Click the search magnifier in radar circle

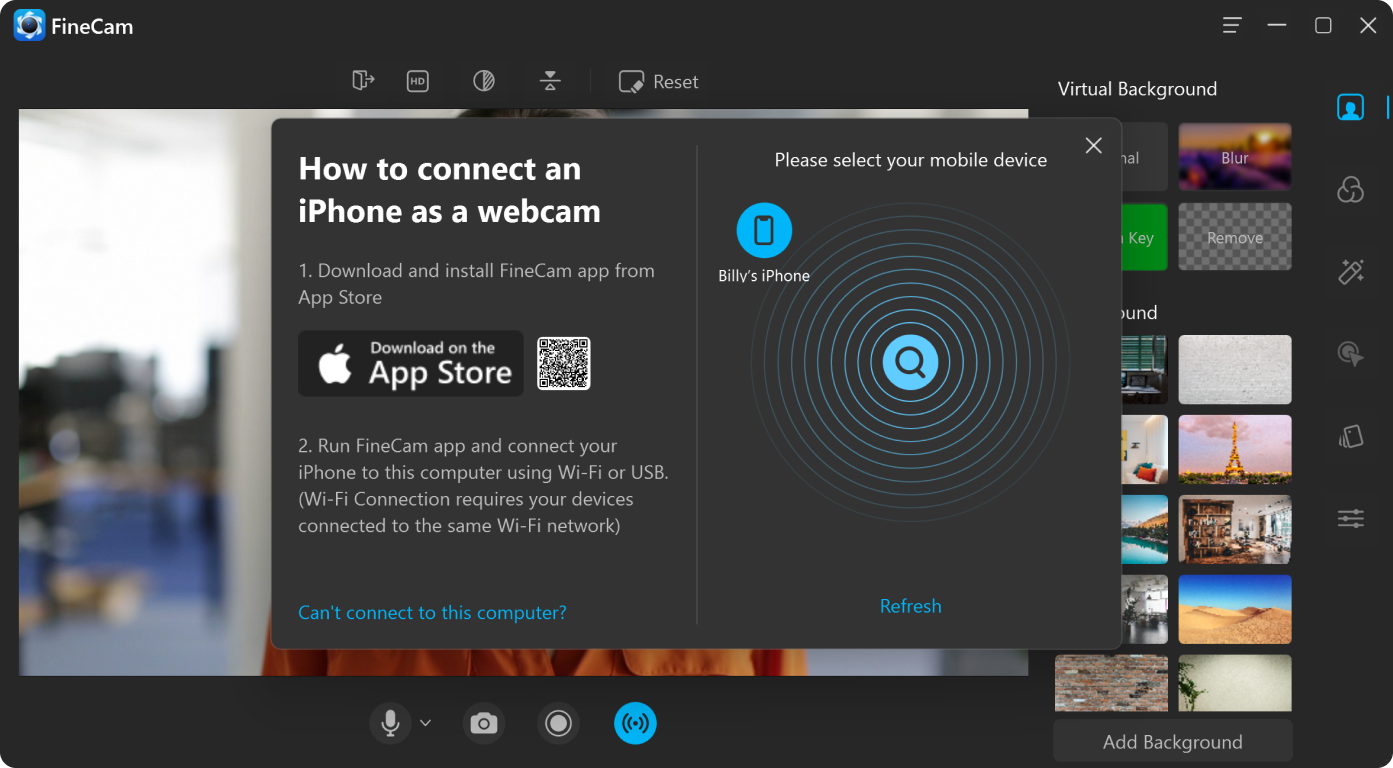click(x=910, y=362)
